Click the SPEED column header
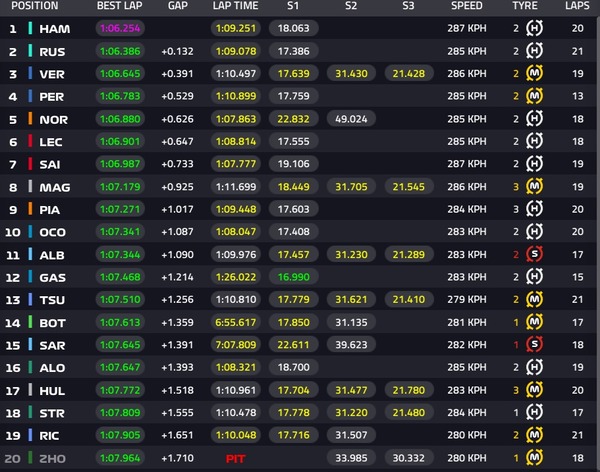Viewport: 600px width, 472px height. [x=466, y=6]
